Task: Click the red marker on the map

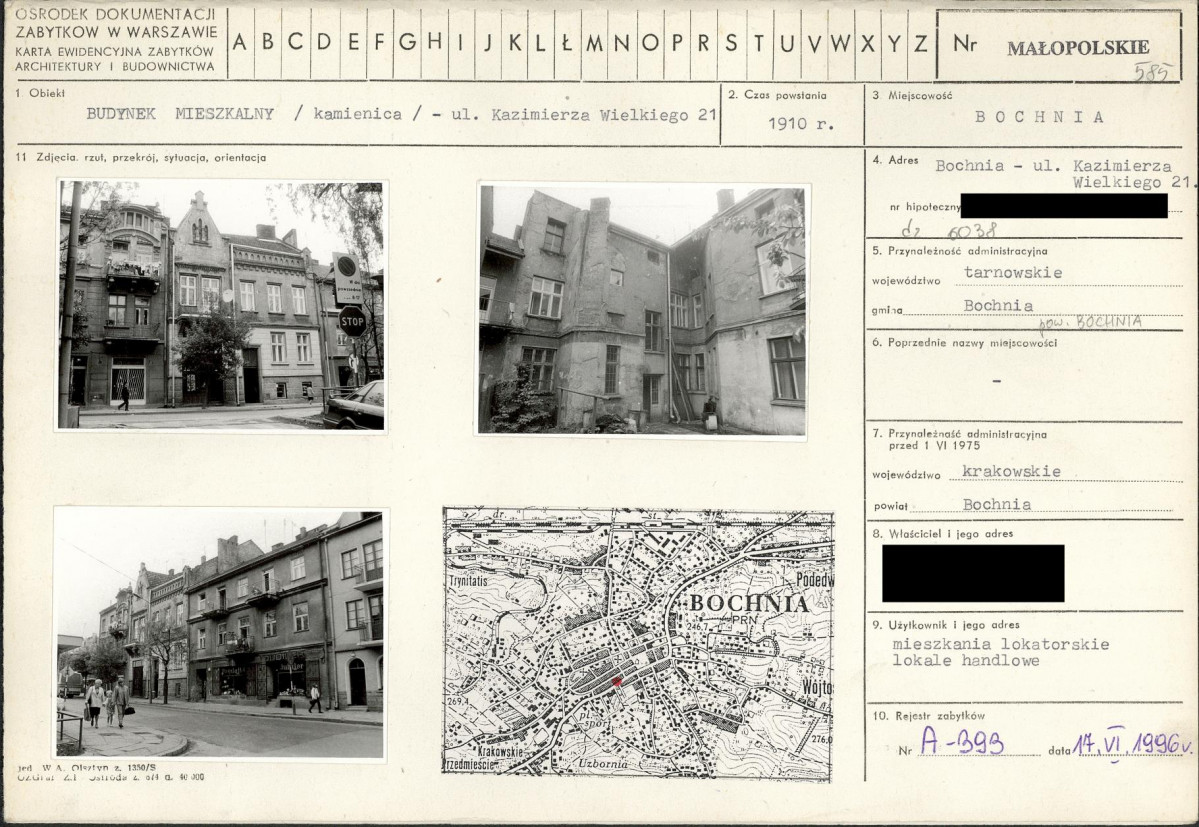Action: tap(617, 681)
